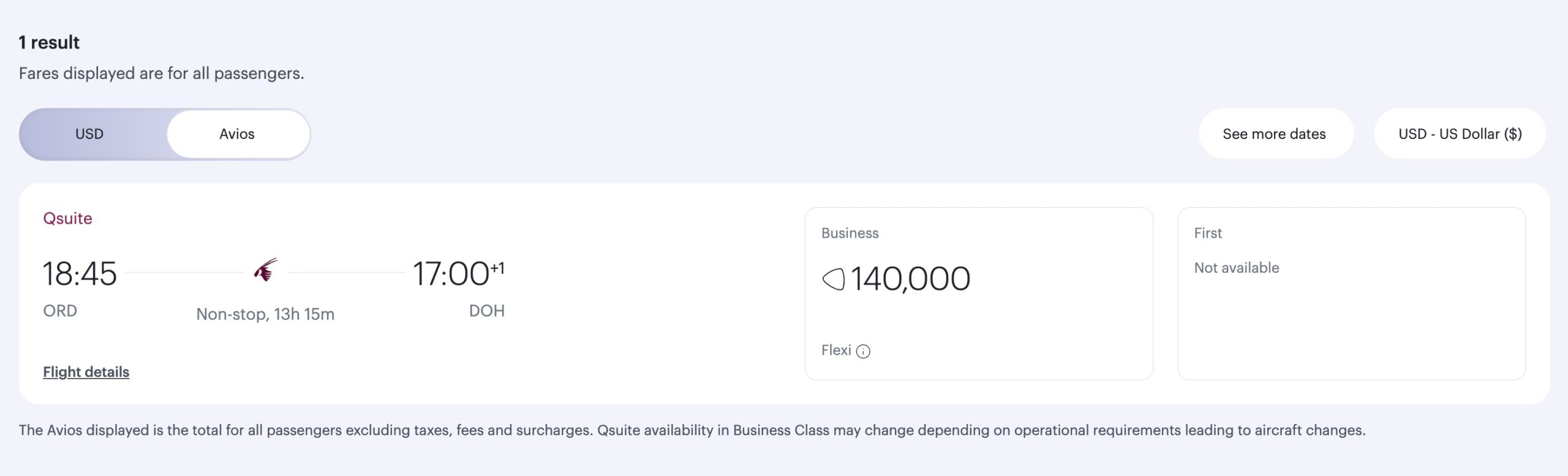Switch fare display to USD
The height and width of the screenshot is (476, 1568).
[x=89, y=134]
